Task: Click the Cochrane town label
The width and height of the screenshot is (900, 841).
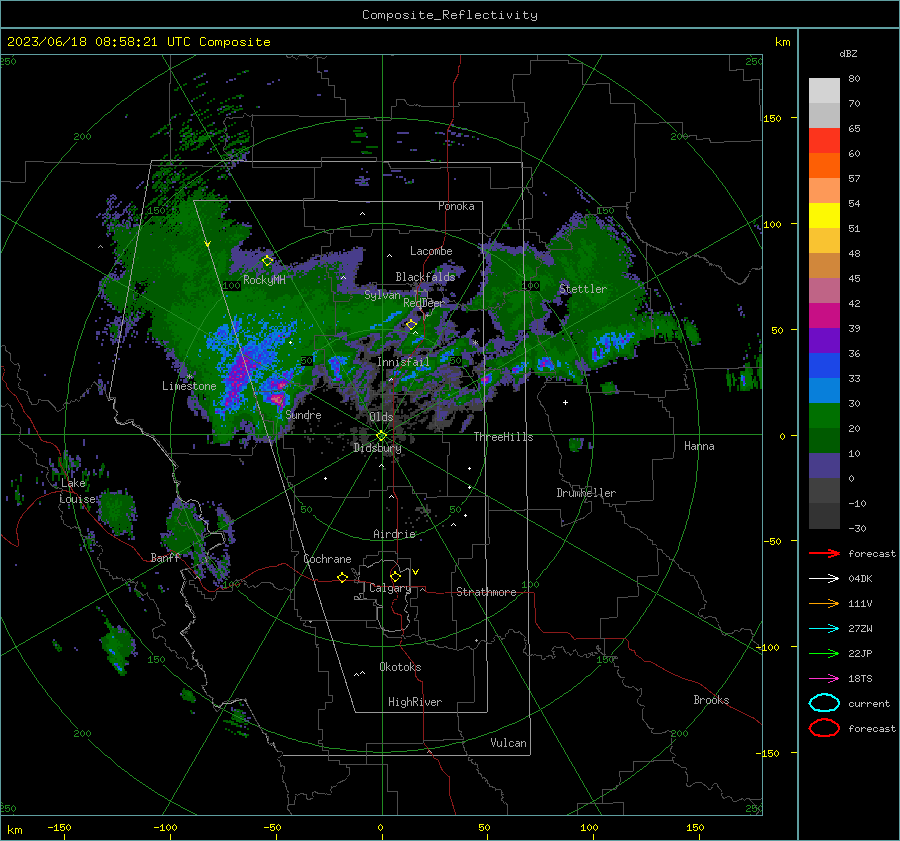Action: (x=327, y=559)
